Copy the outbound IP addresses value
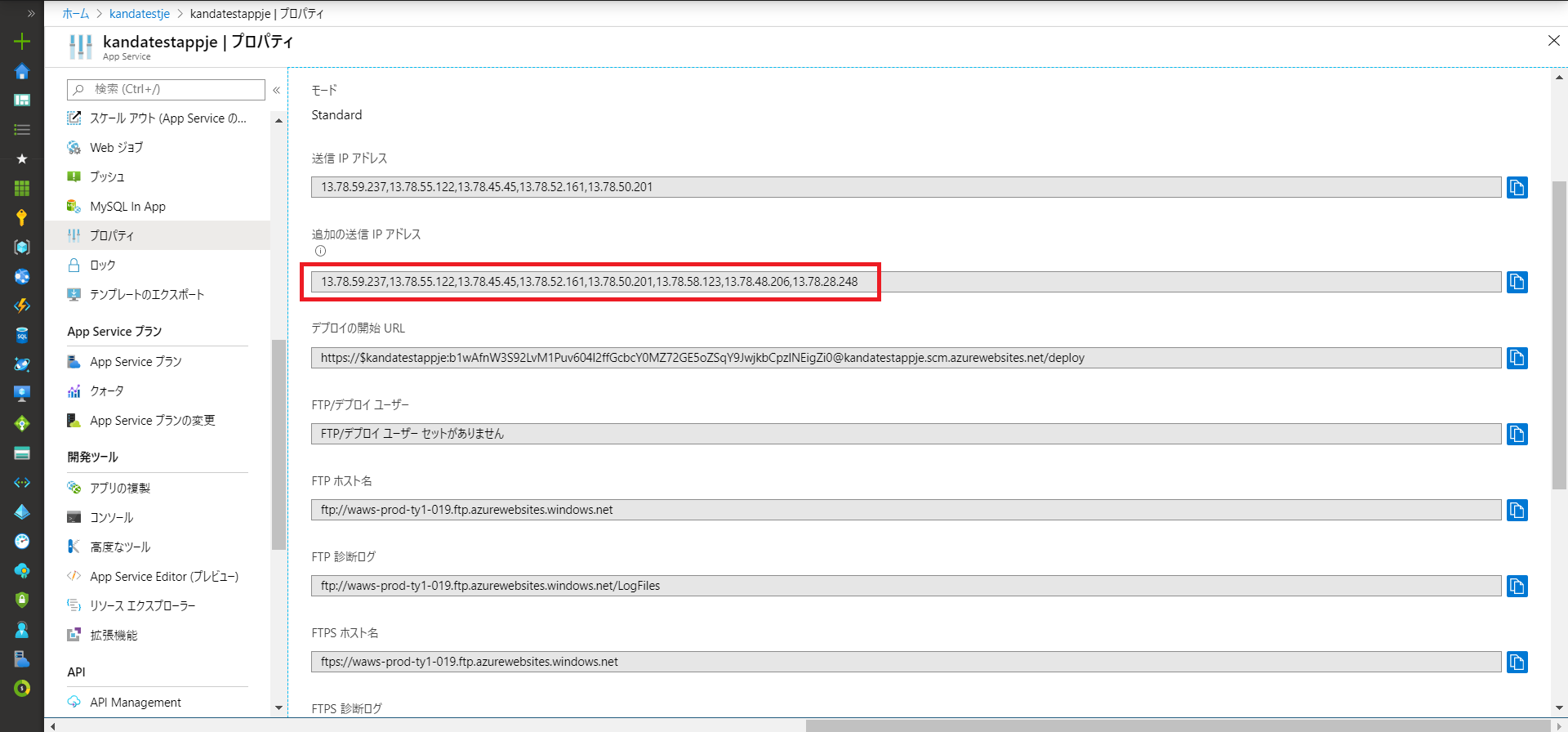 [1517, 188]
